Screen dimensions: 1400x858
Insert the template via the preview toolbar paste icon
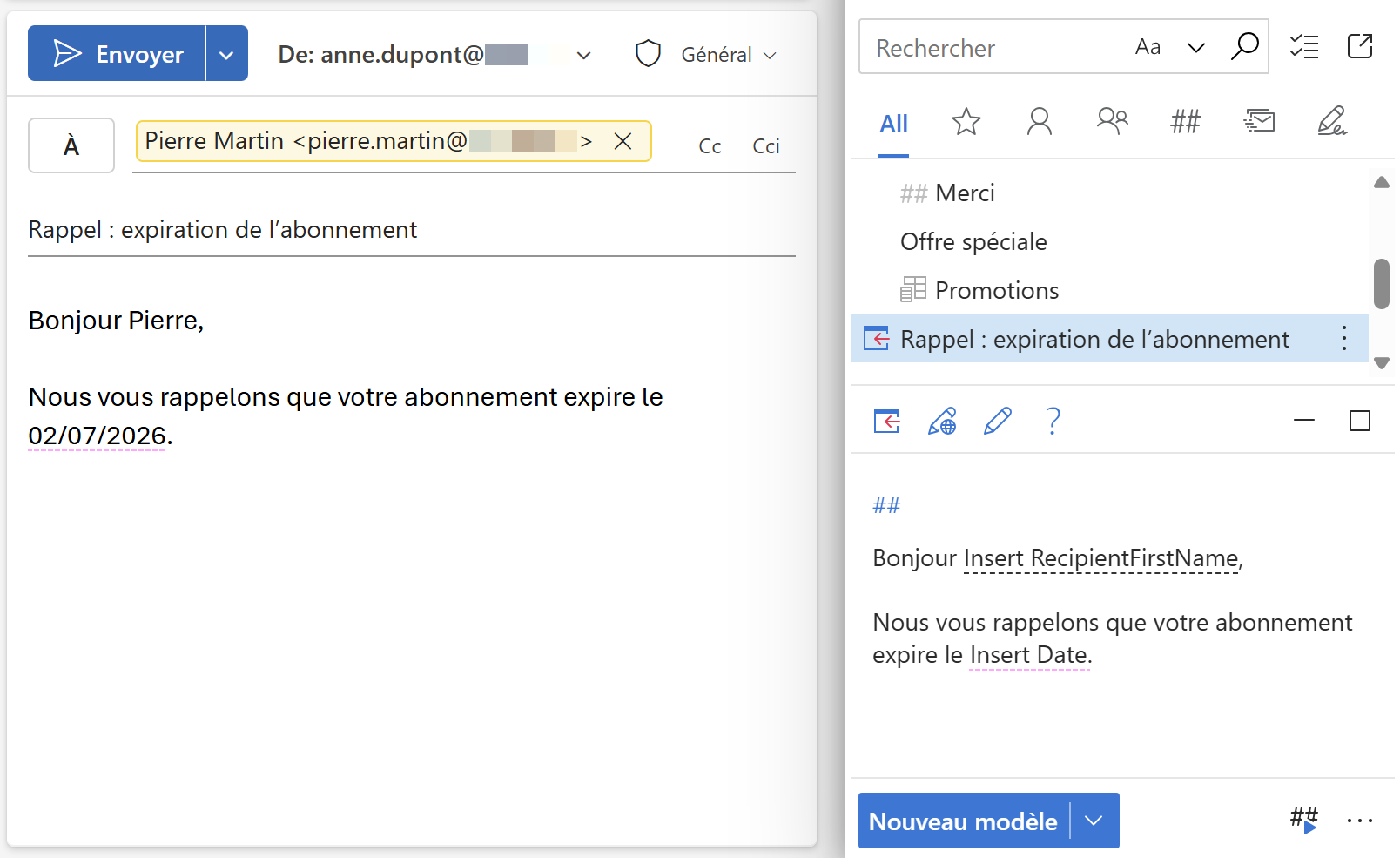point(887,422)
